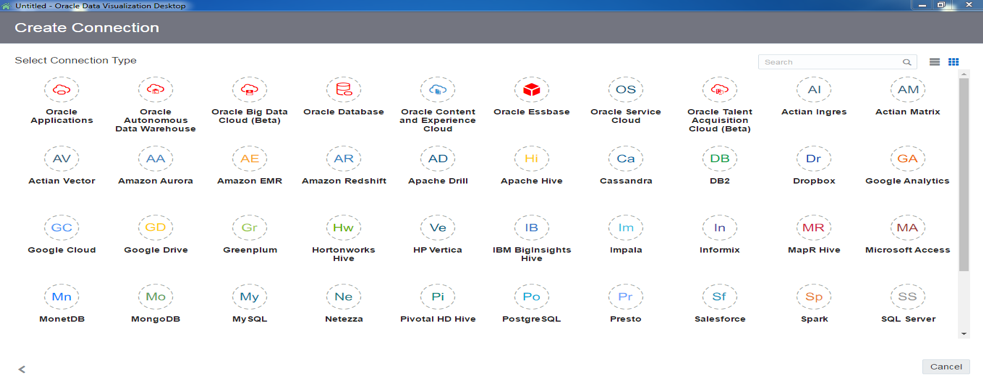Viewport: 983px width, 383px height.
Task: Click the HP Vertica Ve icon
Action: [x=438, y=228]
